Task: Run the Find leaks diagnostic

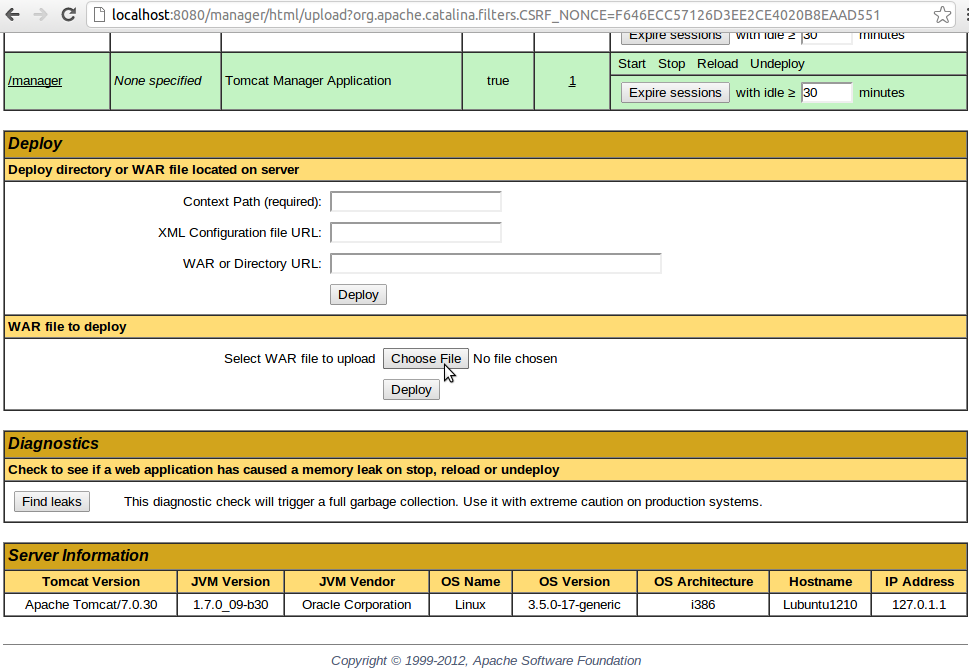Action: coord(52,502)
